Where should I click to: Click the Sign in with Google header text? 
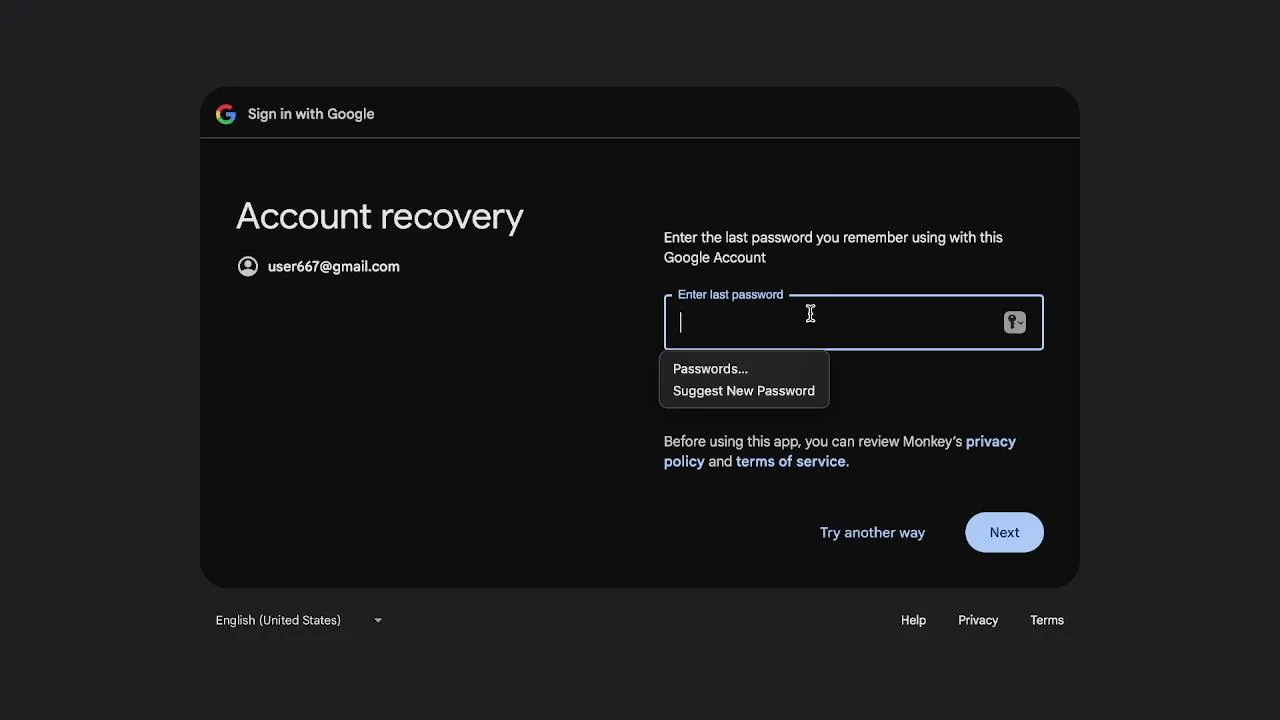click(311, 114)
